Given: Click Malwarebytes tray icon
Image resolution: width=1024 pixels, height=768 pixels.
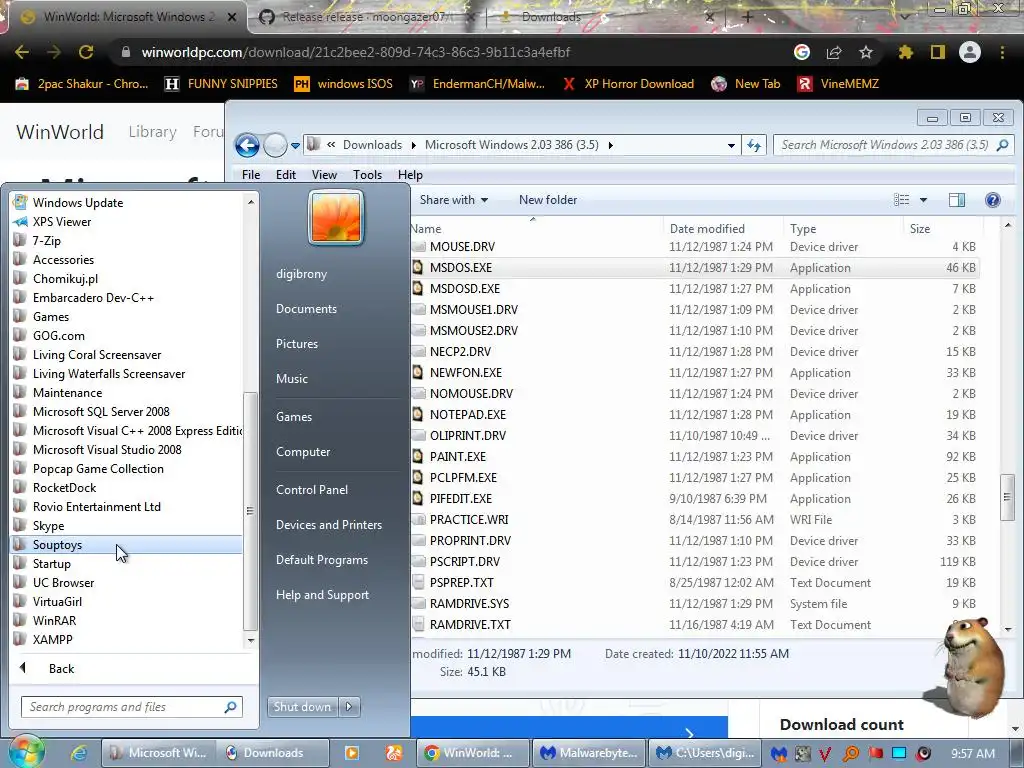Looking at the screenshot, I should click(x=778, y=753).
